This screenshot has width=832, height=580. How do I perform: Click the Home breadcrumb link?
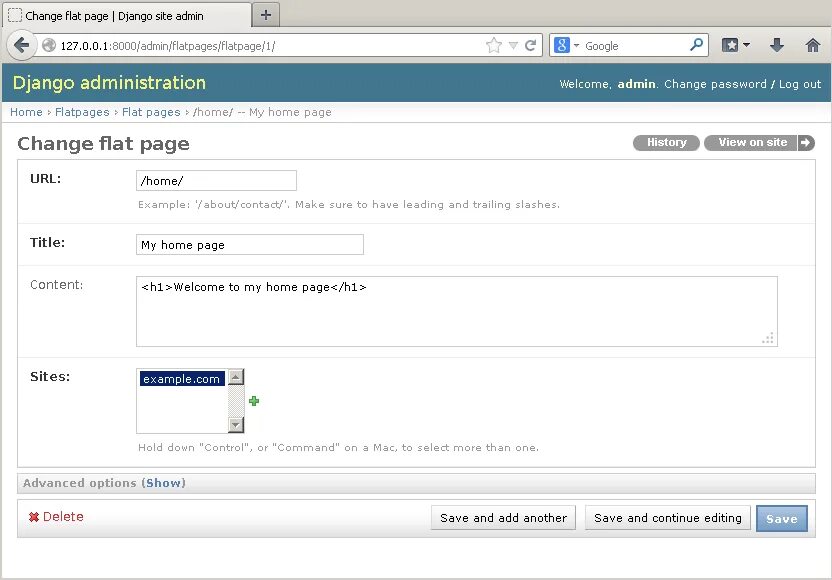tap(26, 112)
